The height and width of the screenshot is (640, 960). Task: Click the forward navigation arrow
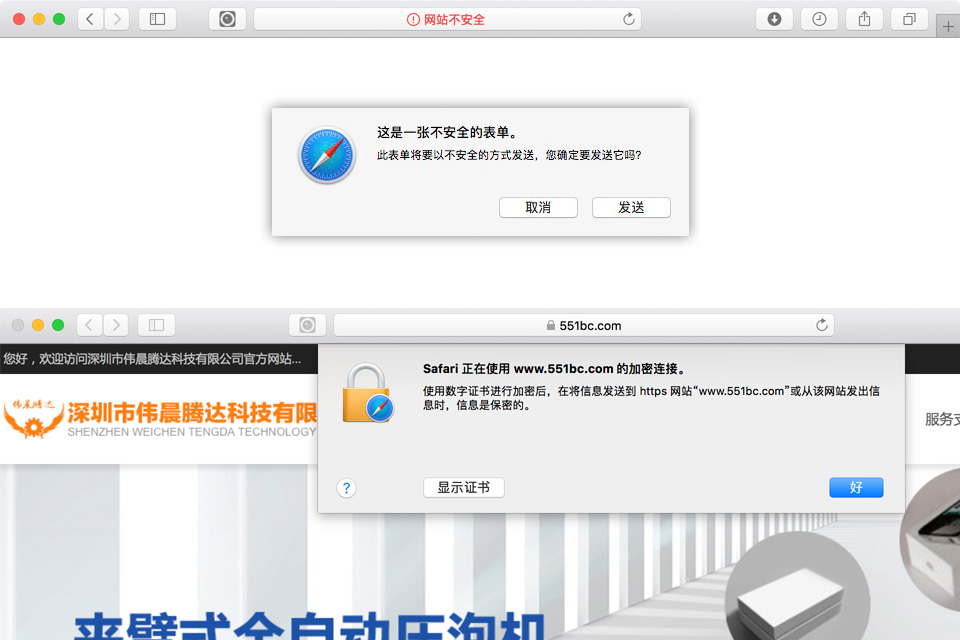[117, 18]
